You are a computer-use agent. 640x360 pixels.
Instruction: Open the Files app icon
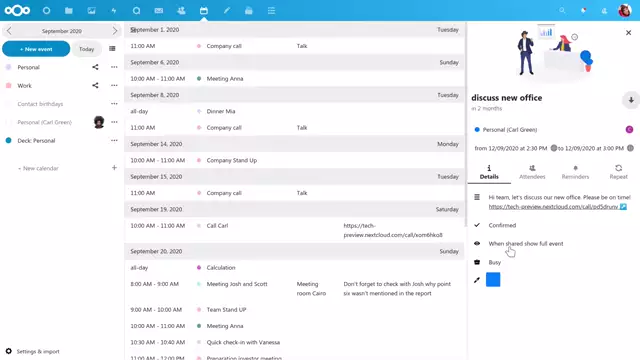pyautogui.click(x=69, y=11)
